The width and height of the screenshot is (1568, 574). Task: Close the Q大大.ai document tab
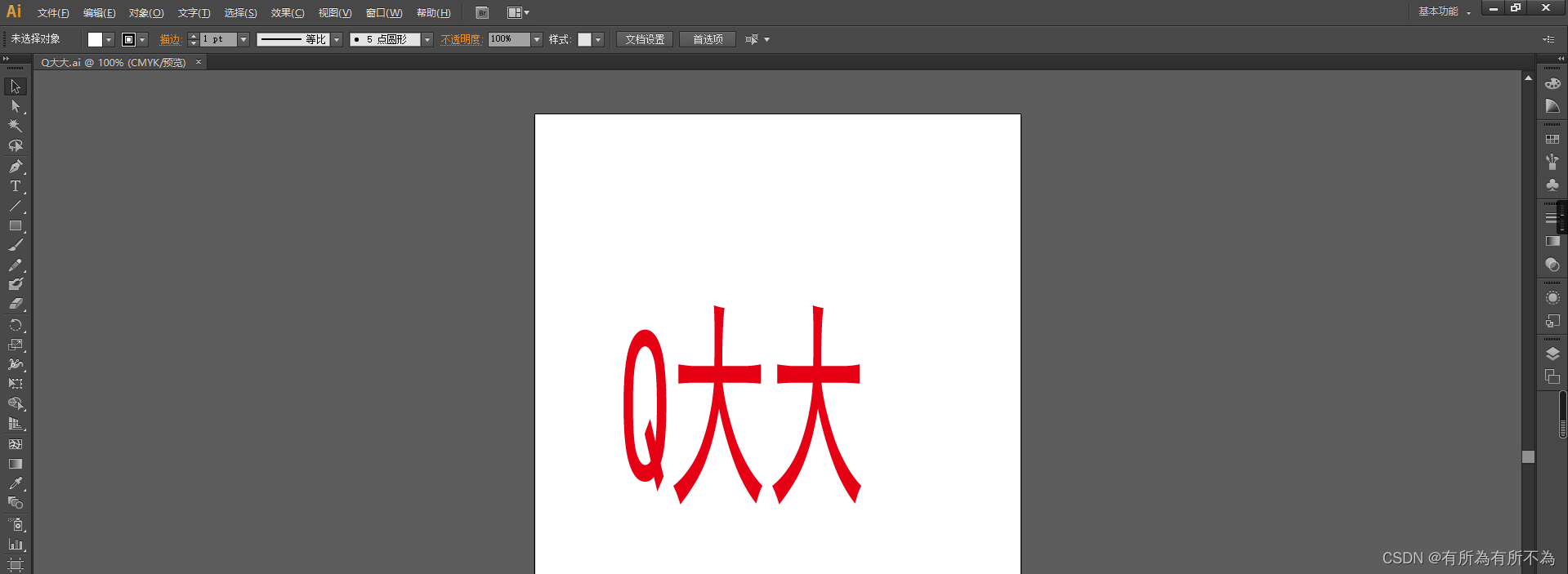pyautogui.click(x=198, y=62)
